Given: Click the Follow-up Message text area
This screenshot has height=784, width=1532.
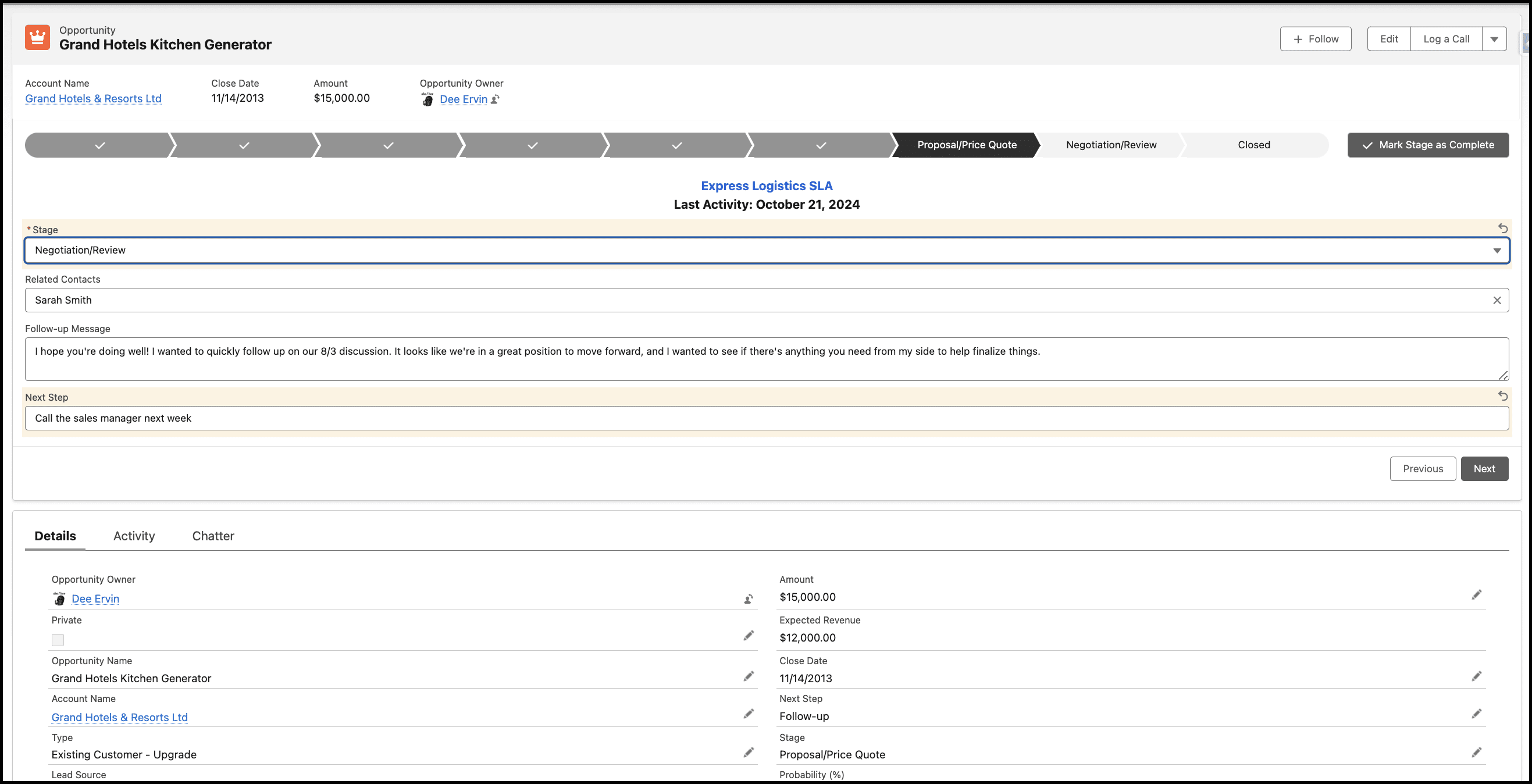Looking at the screenshot, I should (767, 359).
